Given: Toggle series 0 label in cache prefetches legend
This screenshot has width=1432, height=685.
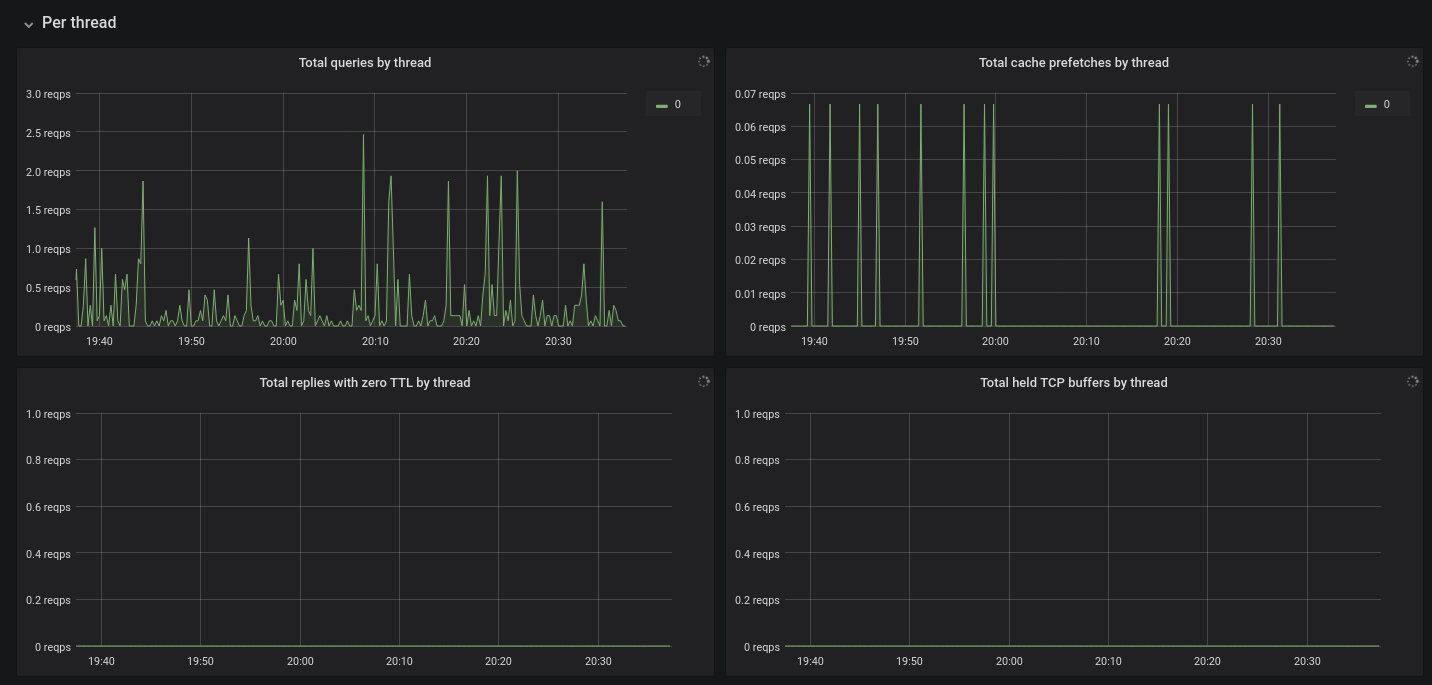Looking at the screenshot, I should coord(1386,104).
